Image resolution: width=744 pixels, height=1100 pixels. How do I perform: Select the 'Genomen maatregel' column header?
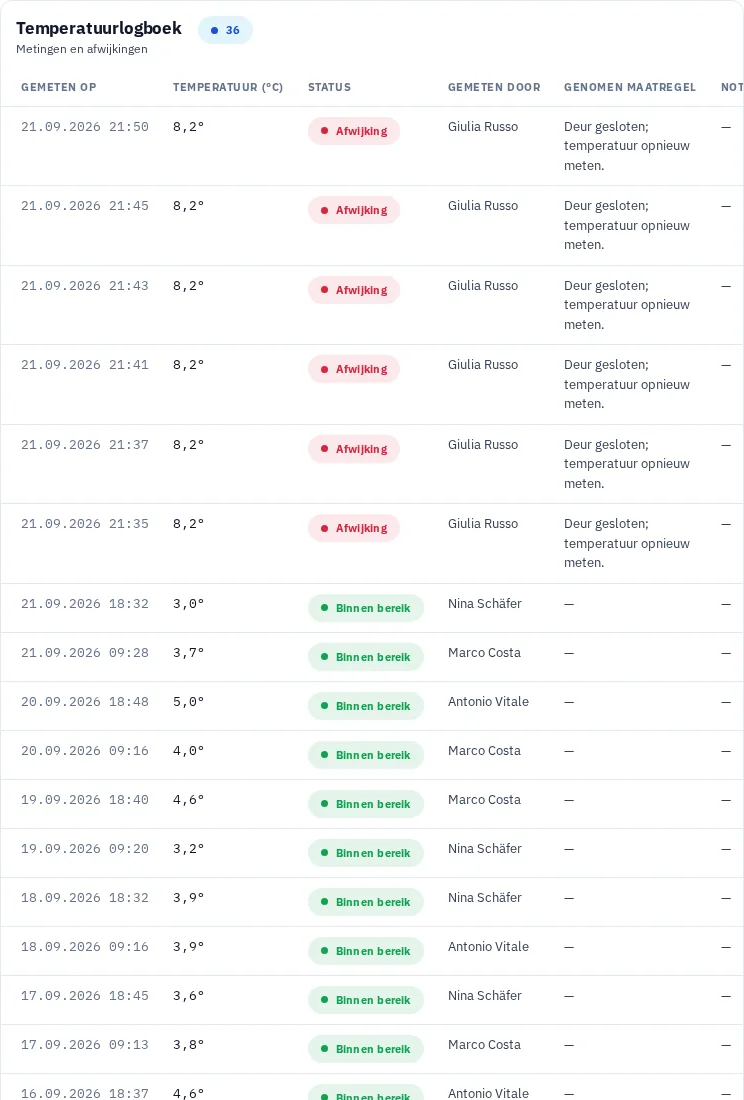630,87
